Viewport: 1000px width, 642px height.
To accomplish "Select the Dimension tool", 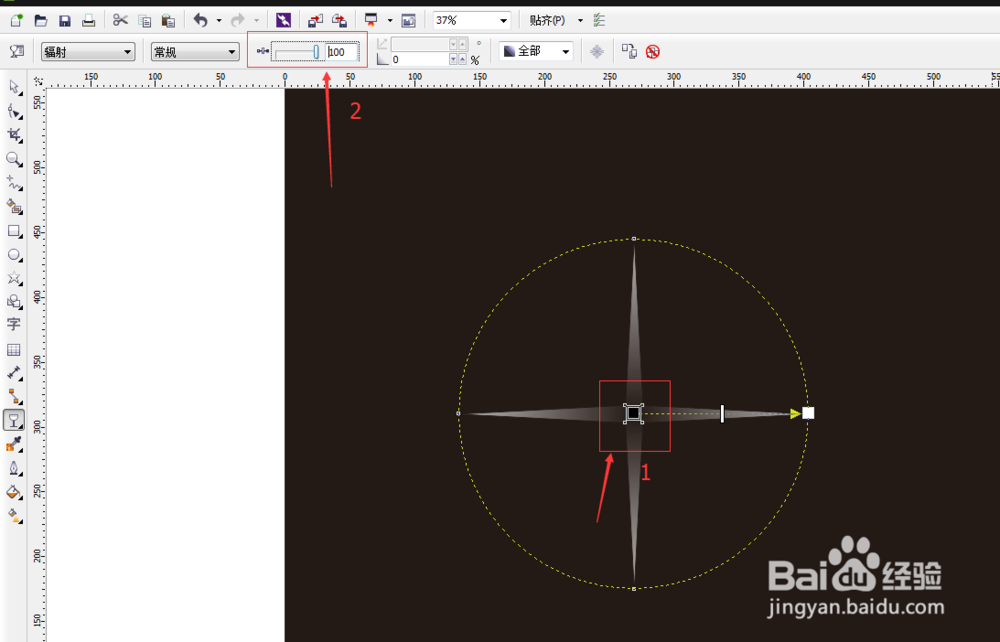I will (14, 374).
